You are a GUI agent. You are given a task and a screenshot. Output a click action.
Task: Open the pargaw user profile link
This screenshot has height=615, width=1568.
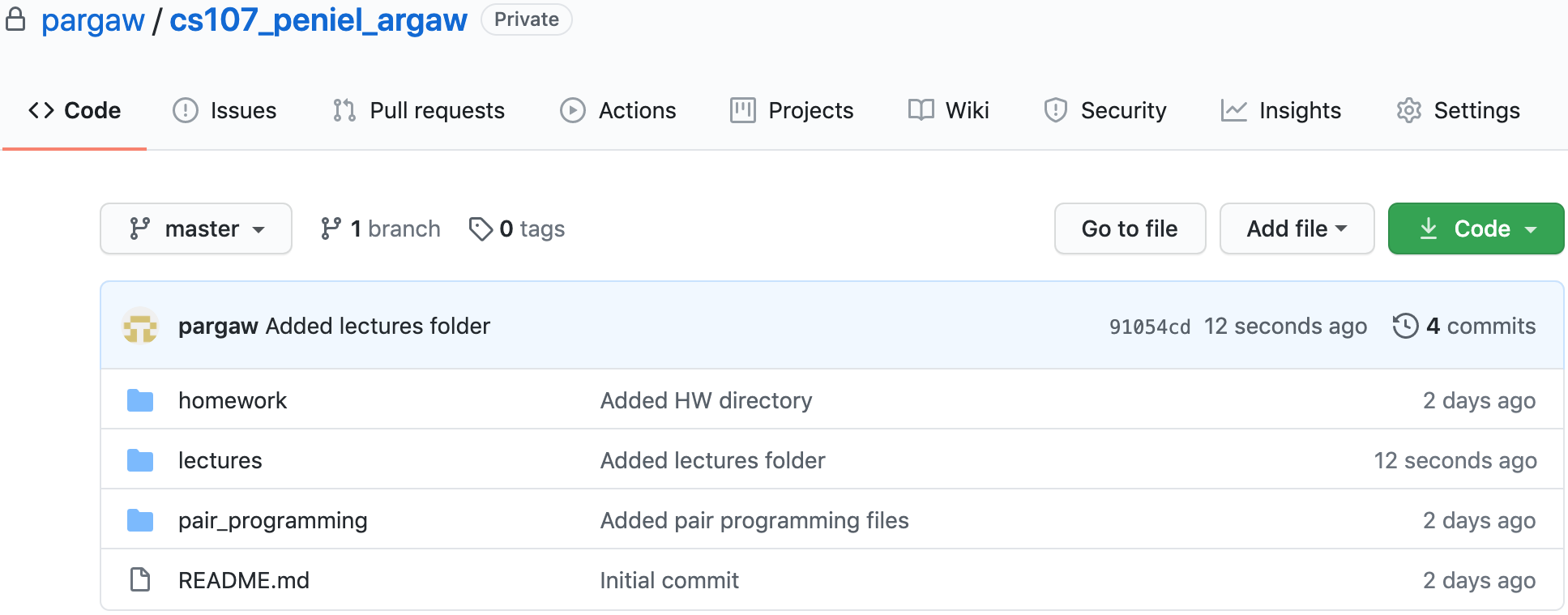92,19
